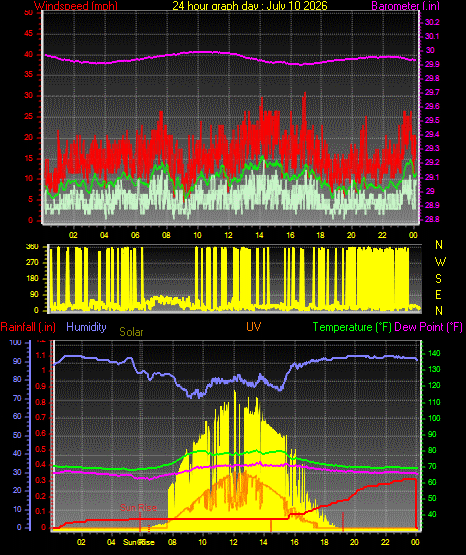Click the '0.5' rainfall axis value

[41, 450]
